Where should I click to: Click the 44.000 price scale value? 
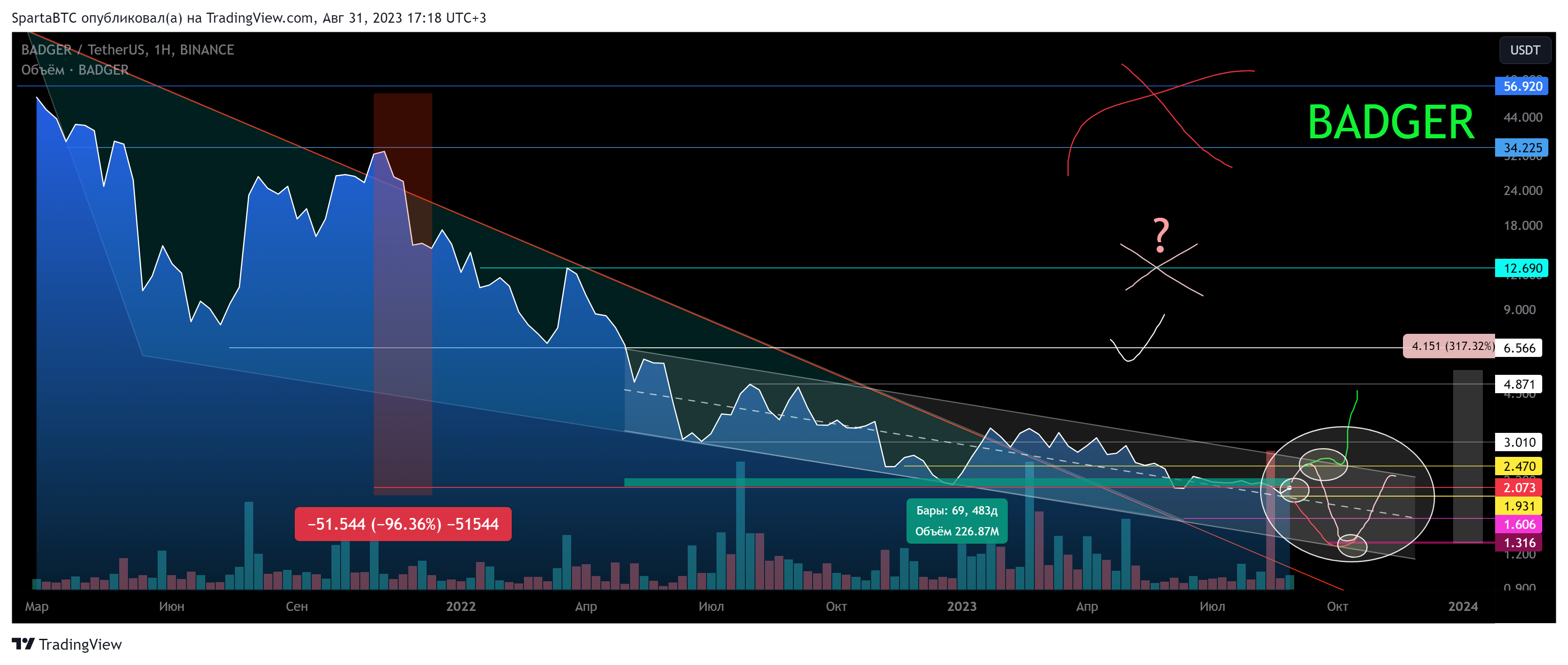pyautogui.click(x=1522, y=117)
